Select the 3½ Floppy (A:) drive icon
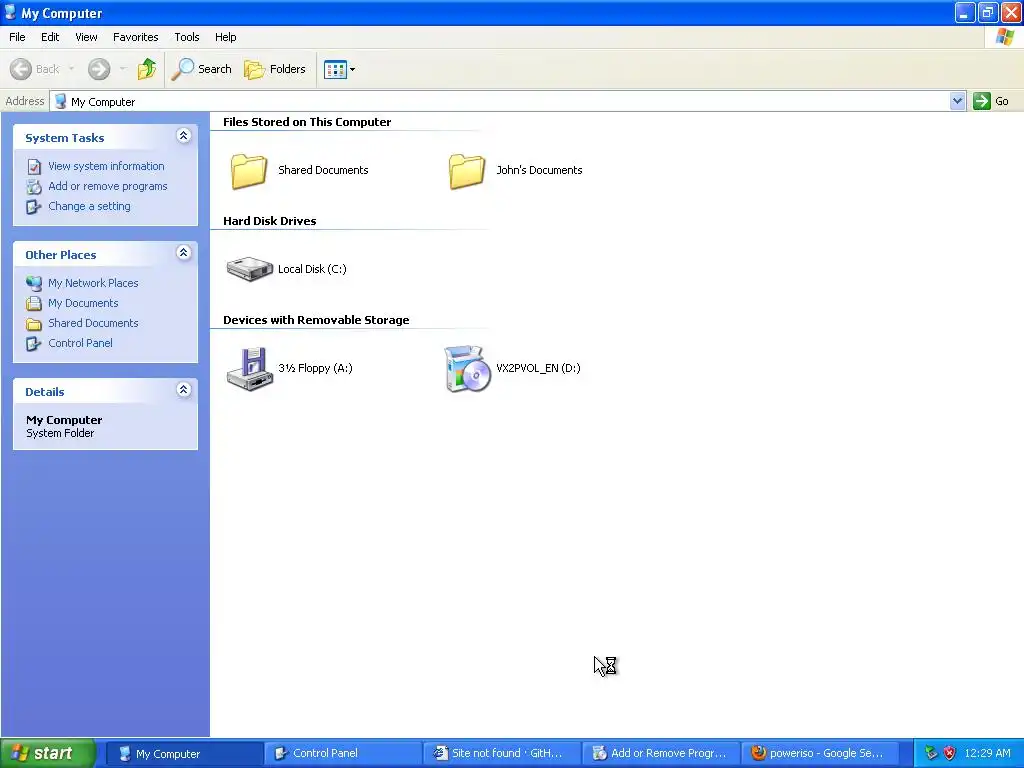This screenshot has width=1024, height=768. coord(249,369)
